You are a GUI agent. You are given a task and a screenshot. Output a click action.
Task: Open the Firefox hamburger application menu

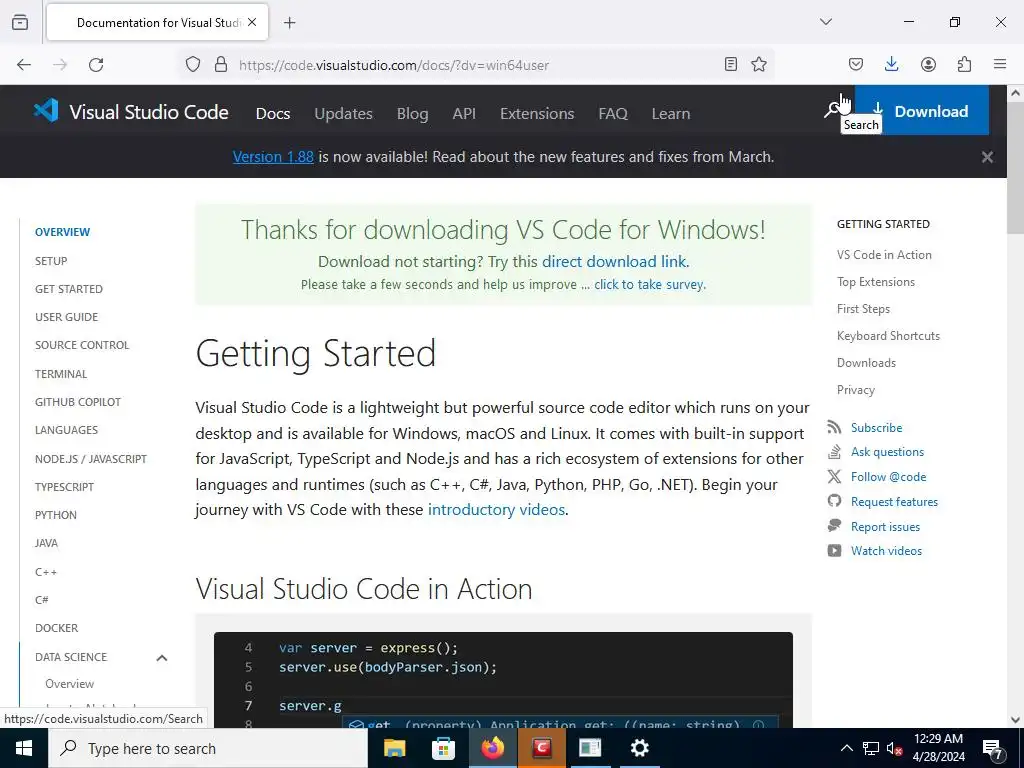click(x=1000, y=64)
